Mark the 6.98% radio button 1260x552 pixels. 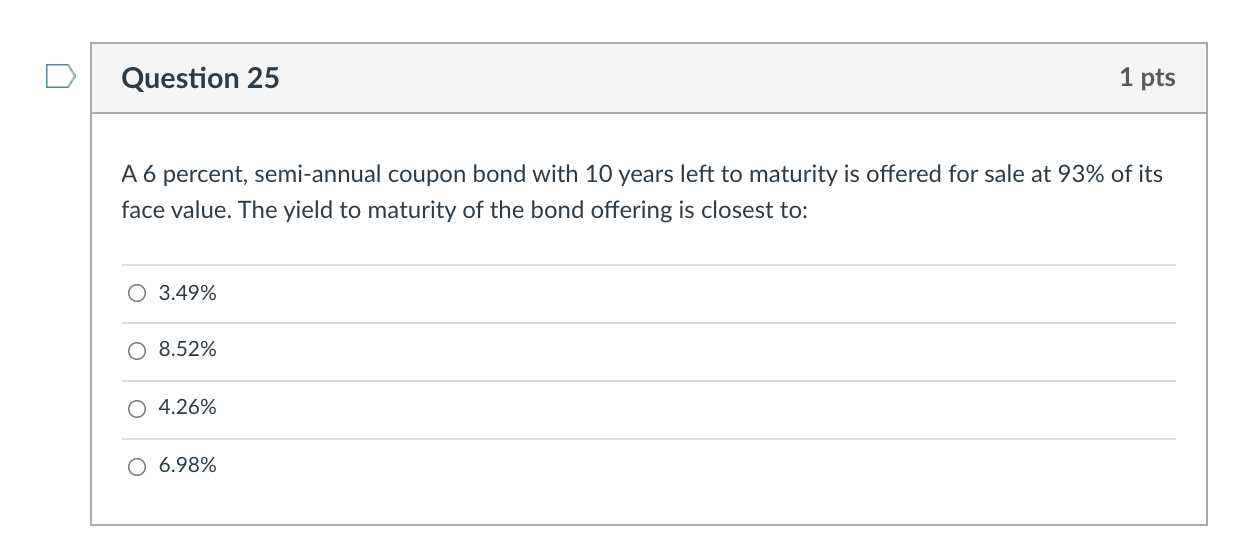click(136, 466)
